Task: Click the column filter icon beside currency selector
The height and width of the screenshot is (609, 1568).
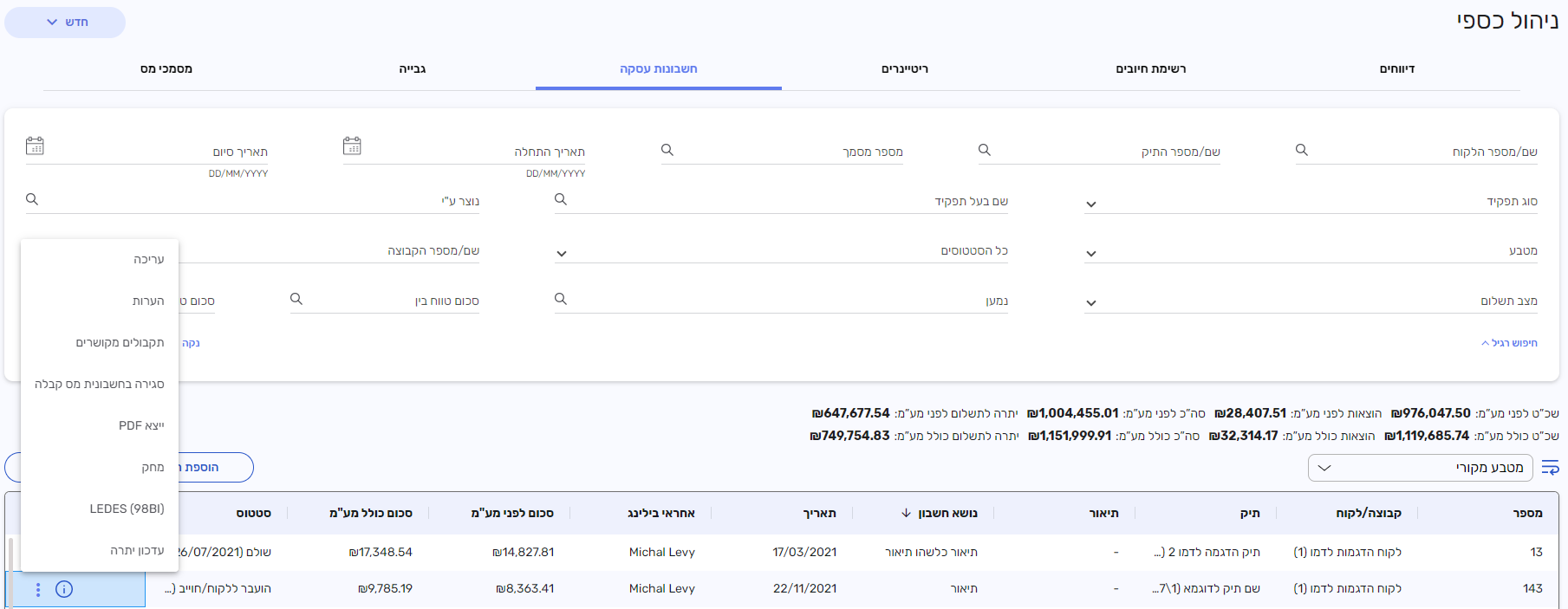Action: tap(1550, 468)
